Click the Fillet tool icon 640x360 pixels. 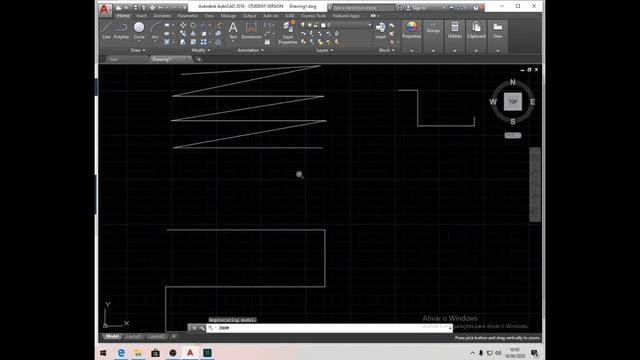[204, 34]
